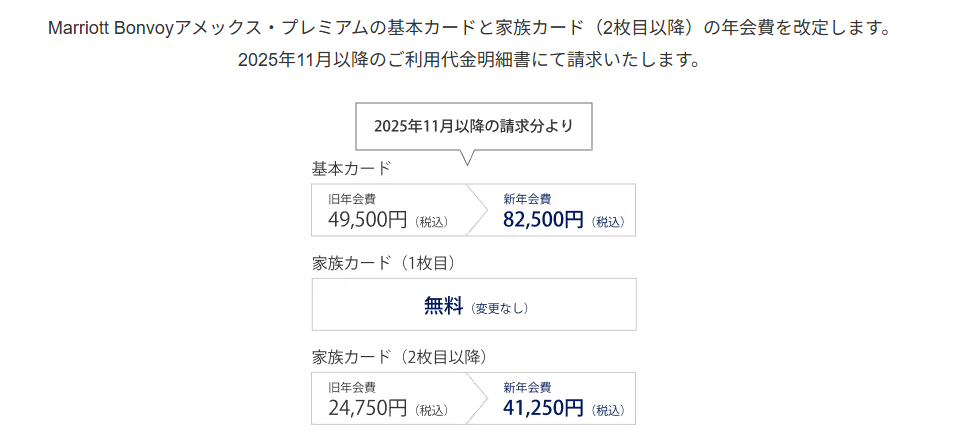Click the (変更なし)note

(x=499, y=308)
